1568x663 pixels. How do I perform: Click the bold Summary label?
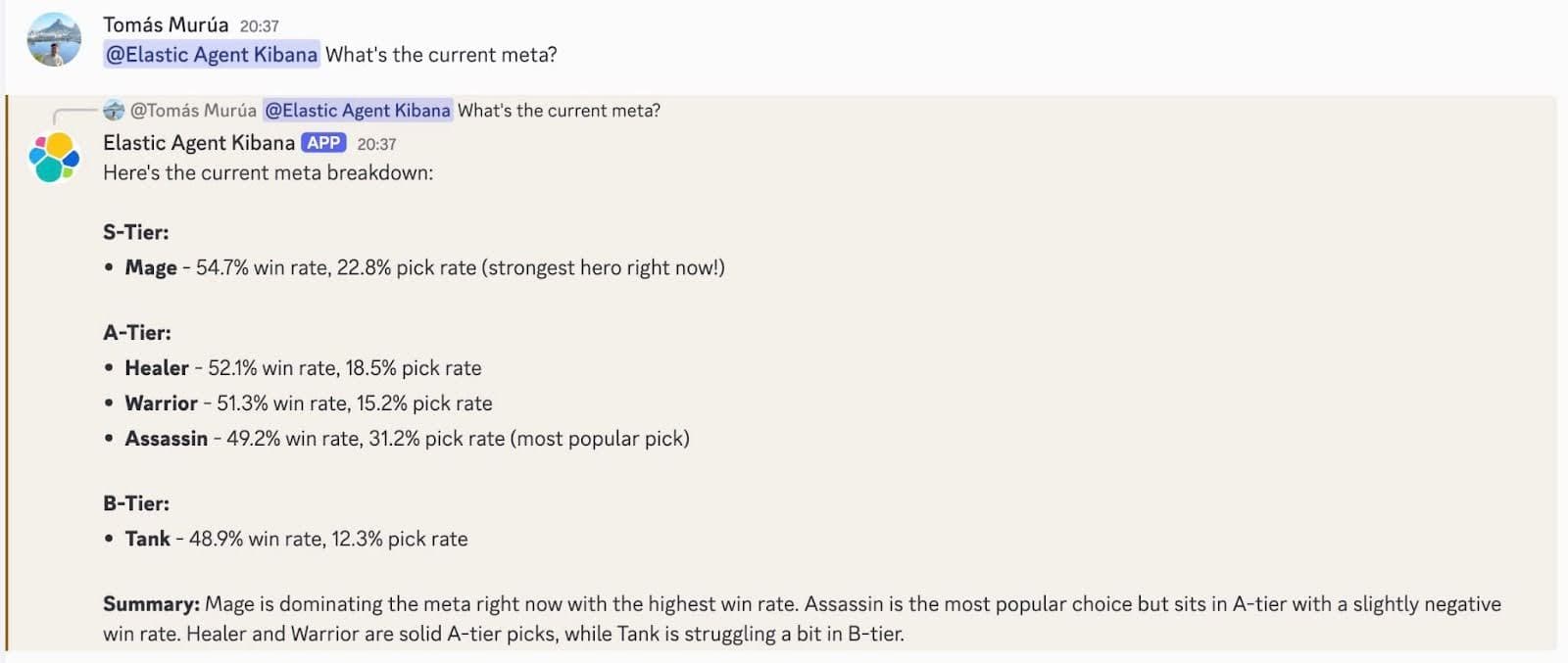(151, 604)
